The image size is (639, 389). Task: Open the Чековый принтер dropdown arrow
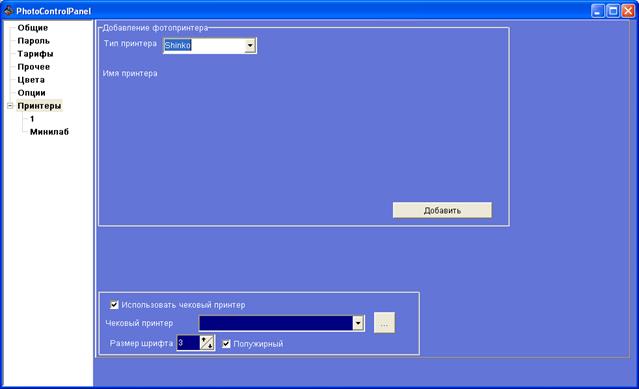358,323
